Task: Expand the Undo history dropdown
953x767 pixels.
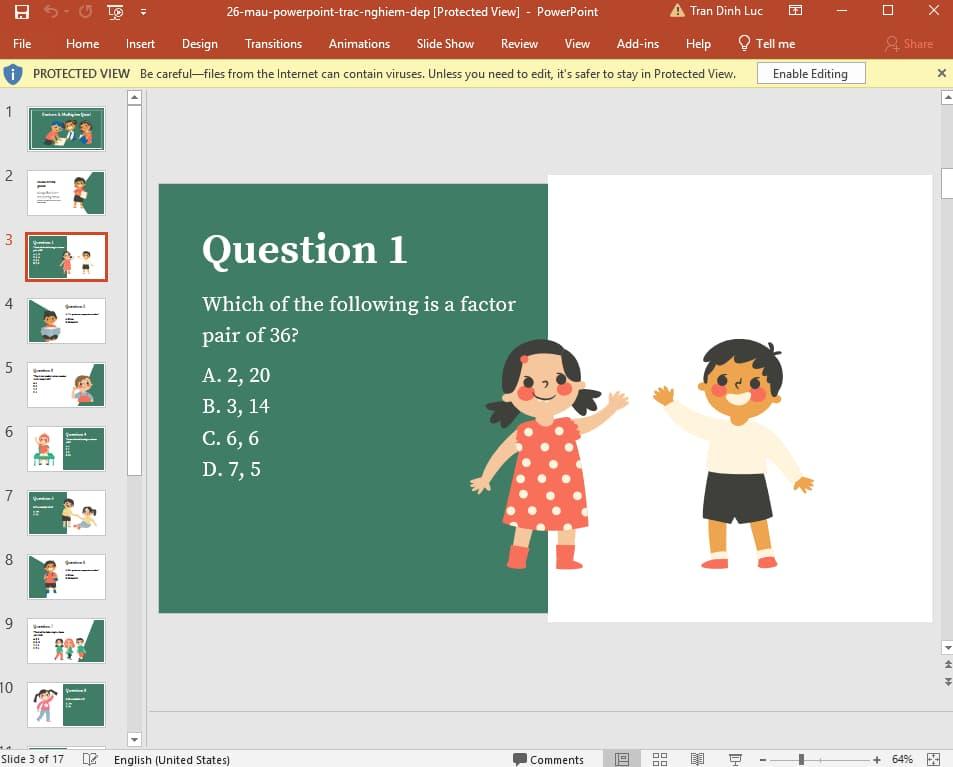Action: pyautogui.click(x=66, y=12)
